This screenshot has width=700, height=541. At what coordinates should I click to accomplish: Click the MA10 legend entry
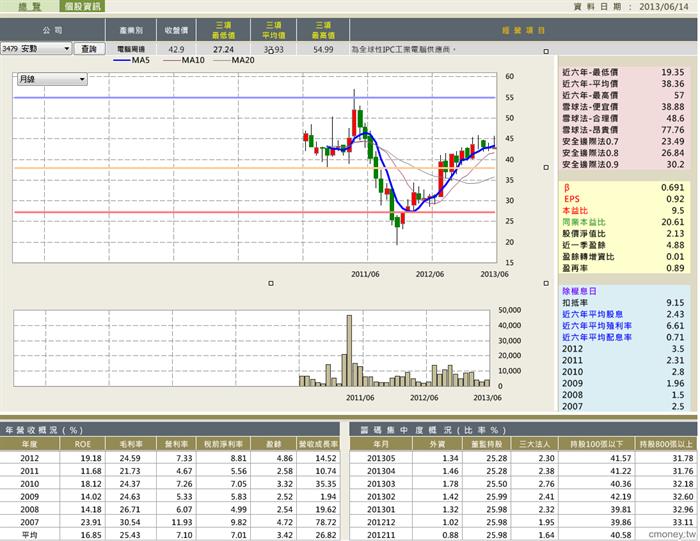point(184,60)
